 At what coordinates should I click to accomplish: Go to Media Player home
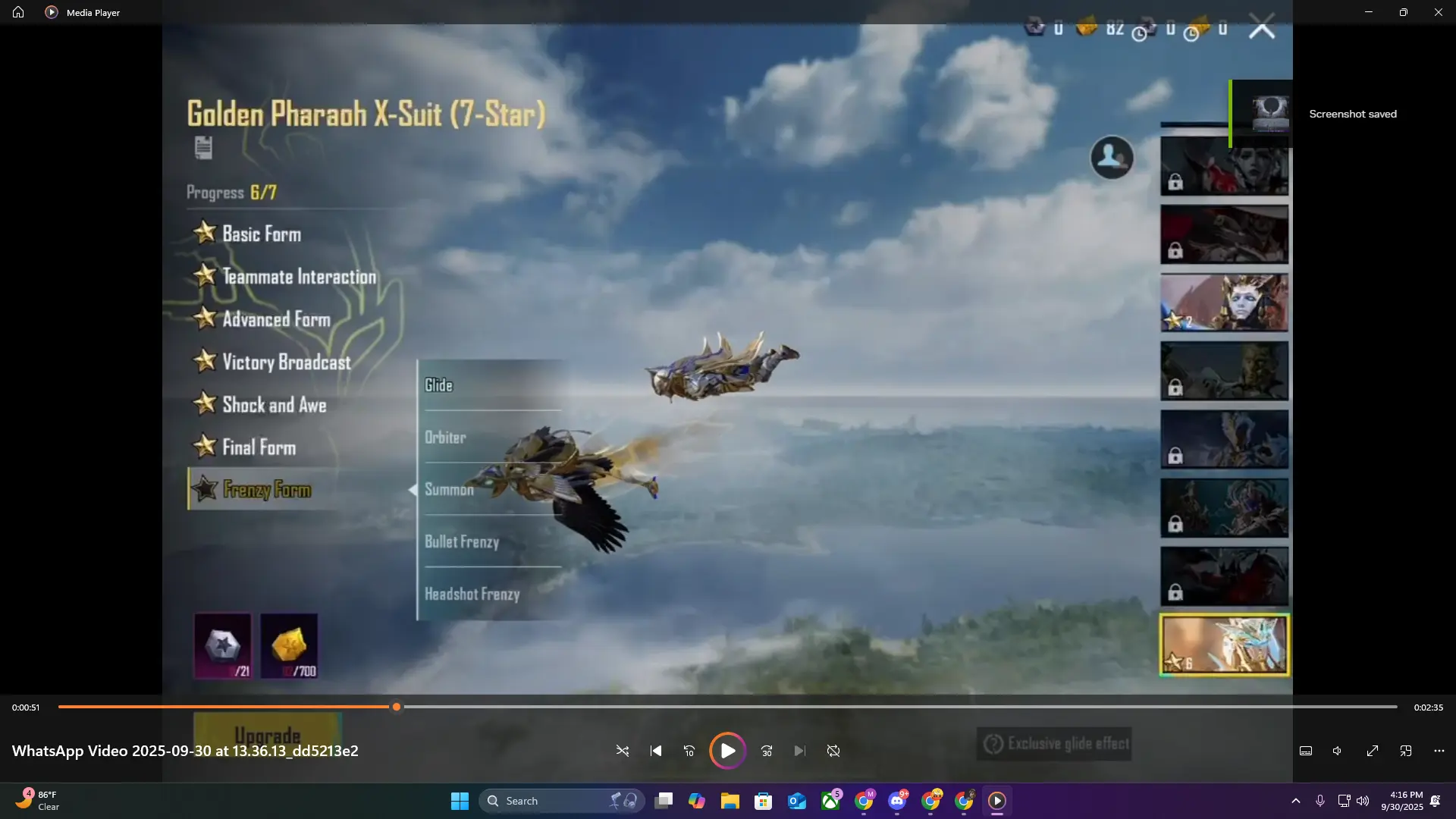pos(18,12)
